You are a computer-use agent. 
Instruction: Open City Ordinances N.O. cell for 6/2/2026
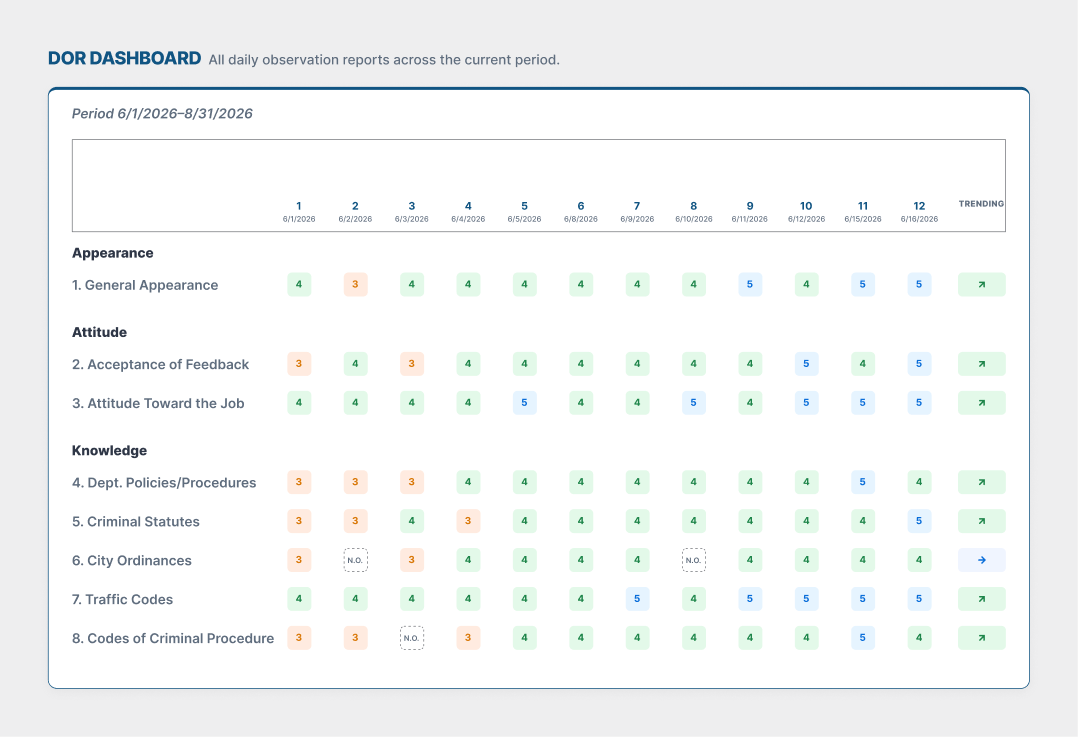tap(355, 560)
